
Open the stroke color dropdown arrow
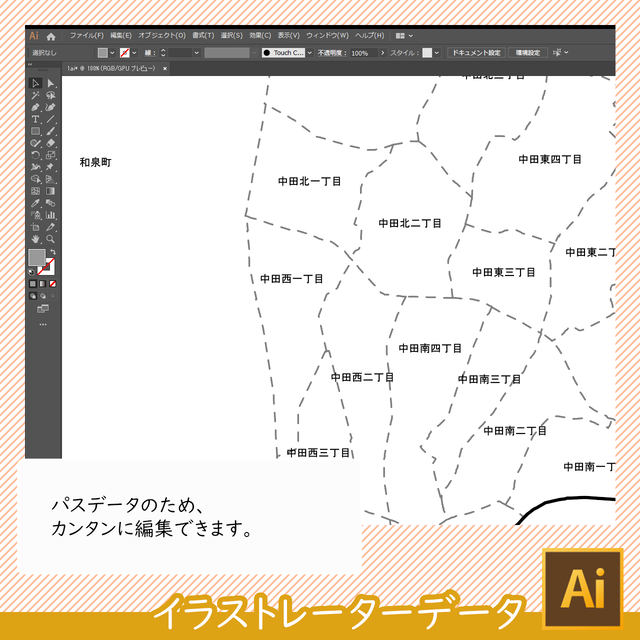(134, 53)
